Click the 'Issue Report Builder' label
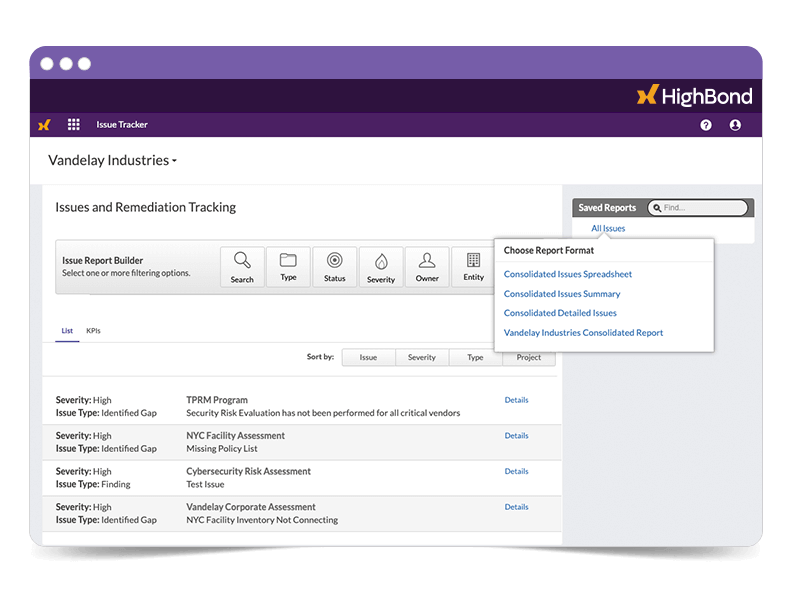 coord(103,260)
